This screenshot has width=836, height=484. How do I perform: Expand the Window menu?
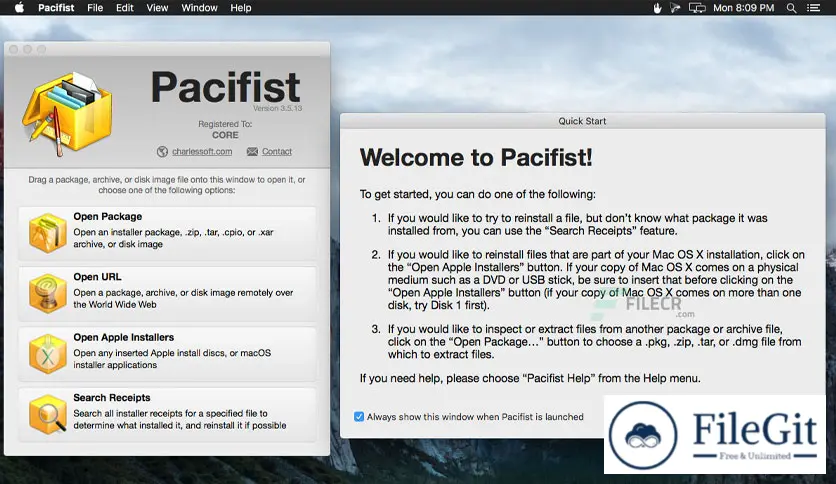(200, 8)
